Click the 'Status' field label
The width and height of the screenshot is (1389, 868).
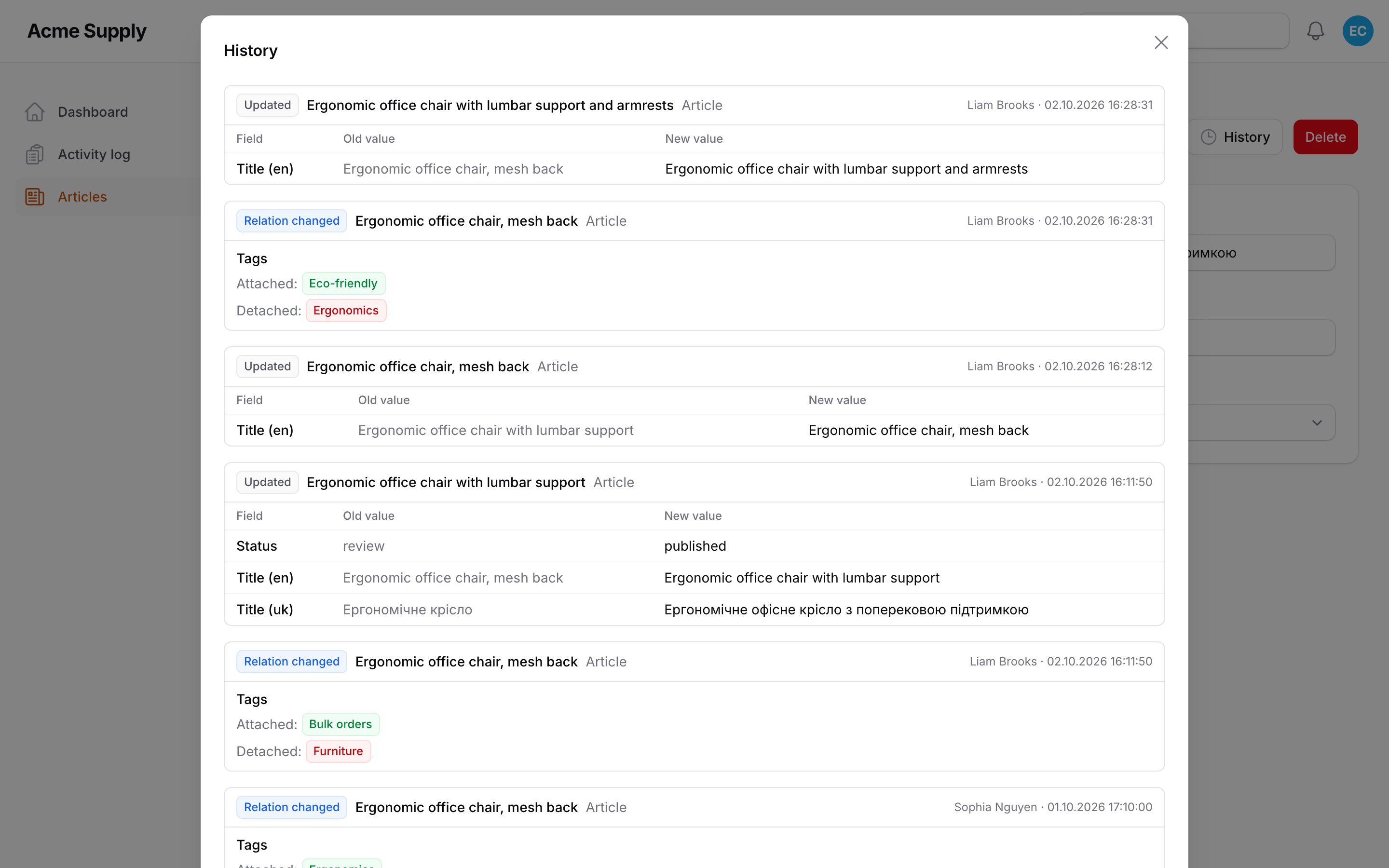[257, 546]
